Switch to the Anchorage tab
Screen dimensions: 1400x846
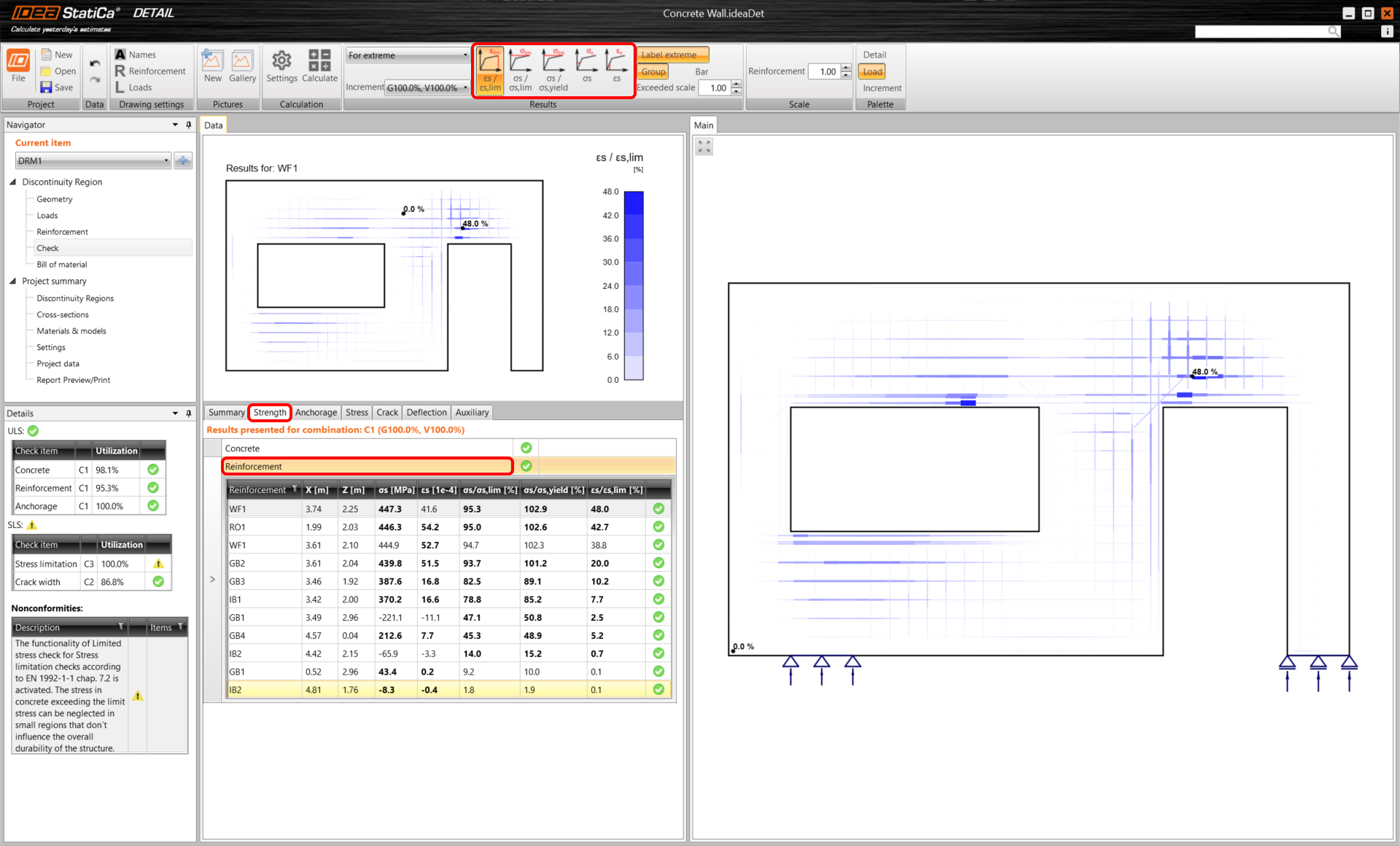(316, 413)
